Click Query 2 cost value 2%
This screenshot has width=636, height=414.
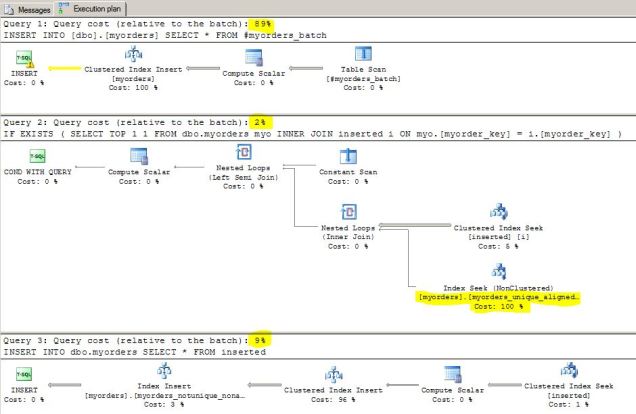tap(260, 122)
